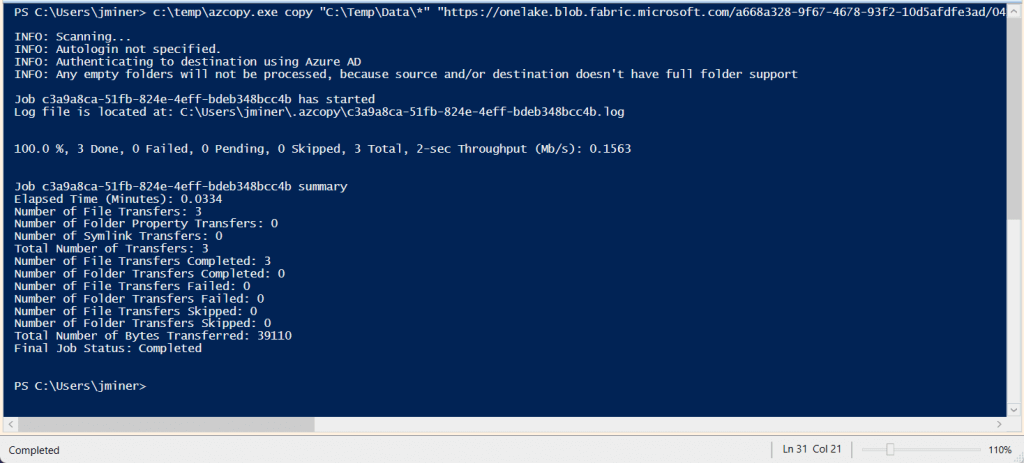Click the 110% zoom level label
1024x463 pixels.
[x=999, y=450]
